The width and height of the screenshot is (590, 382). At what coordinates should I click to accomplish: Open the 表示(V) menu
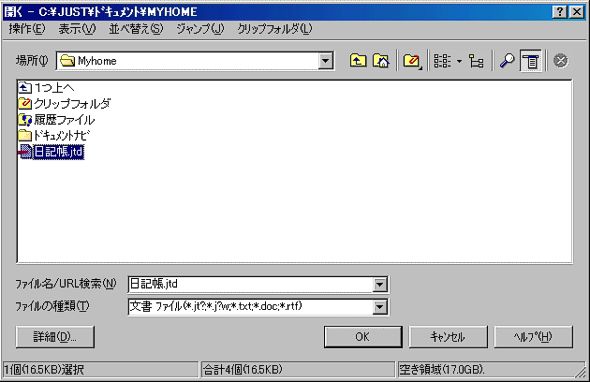[x=77, y=29]
